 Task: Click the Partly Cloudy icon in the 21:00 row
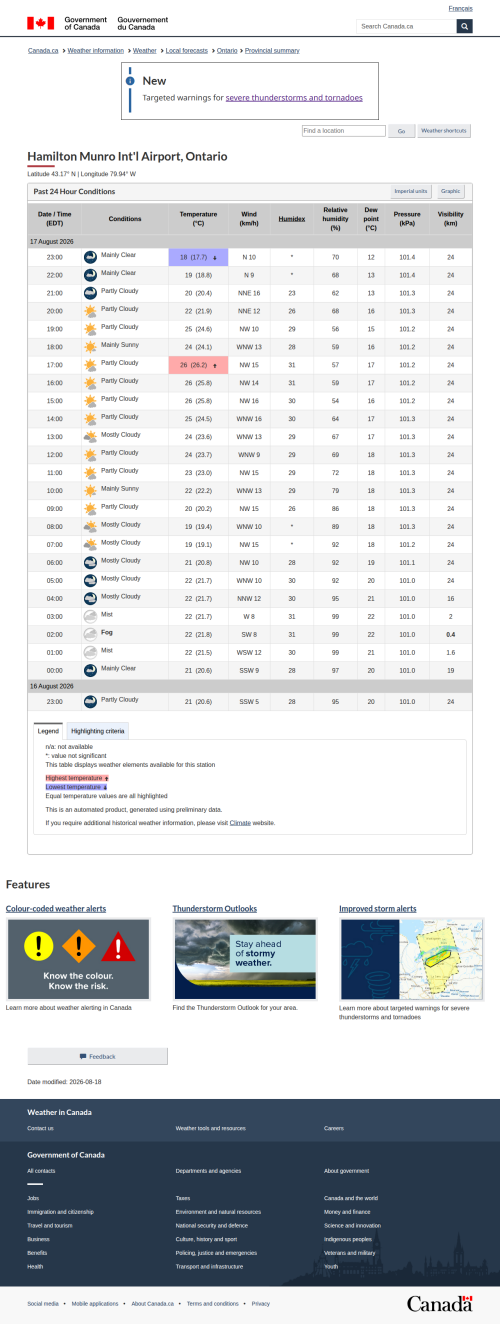90,293
